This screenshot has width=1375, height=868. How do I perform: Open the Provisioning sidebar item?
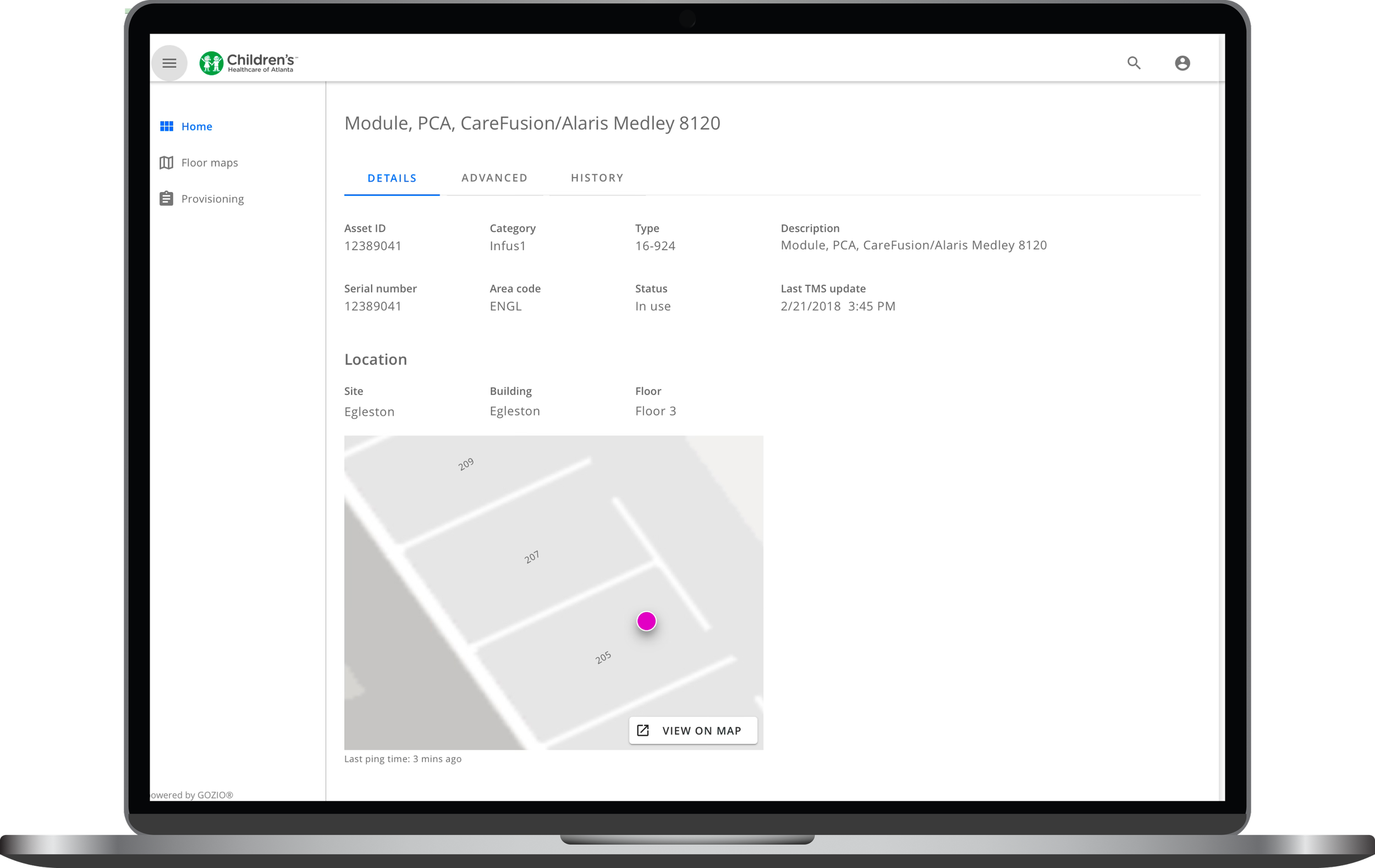click(x=212, y=199)
